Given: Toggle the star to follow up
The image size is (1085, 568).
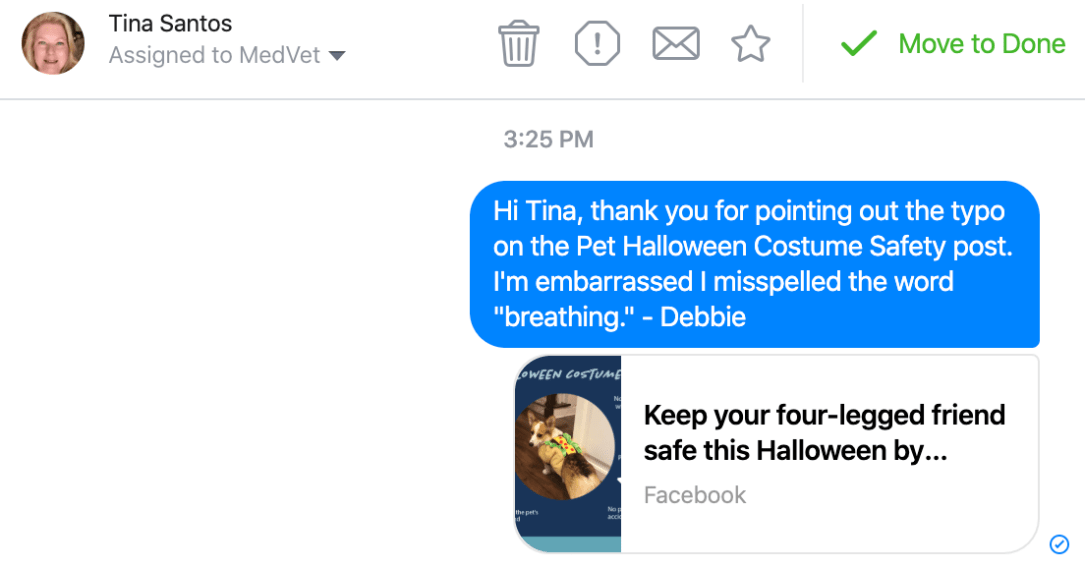Looking at the screenshot, I should (x=750, y=44).
